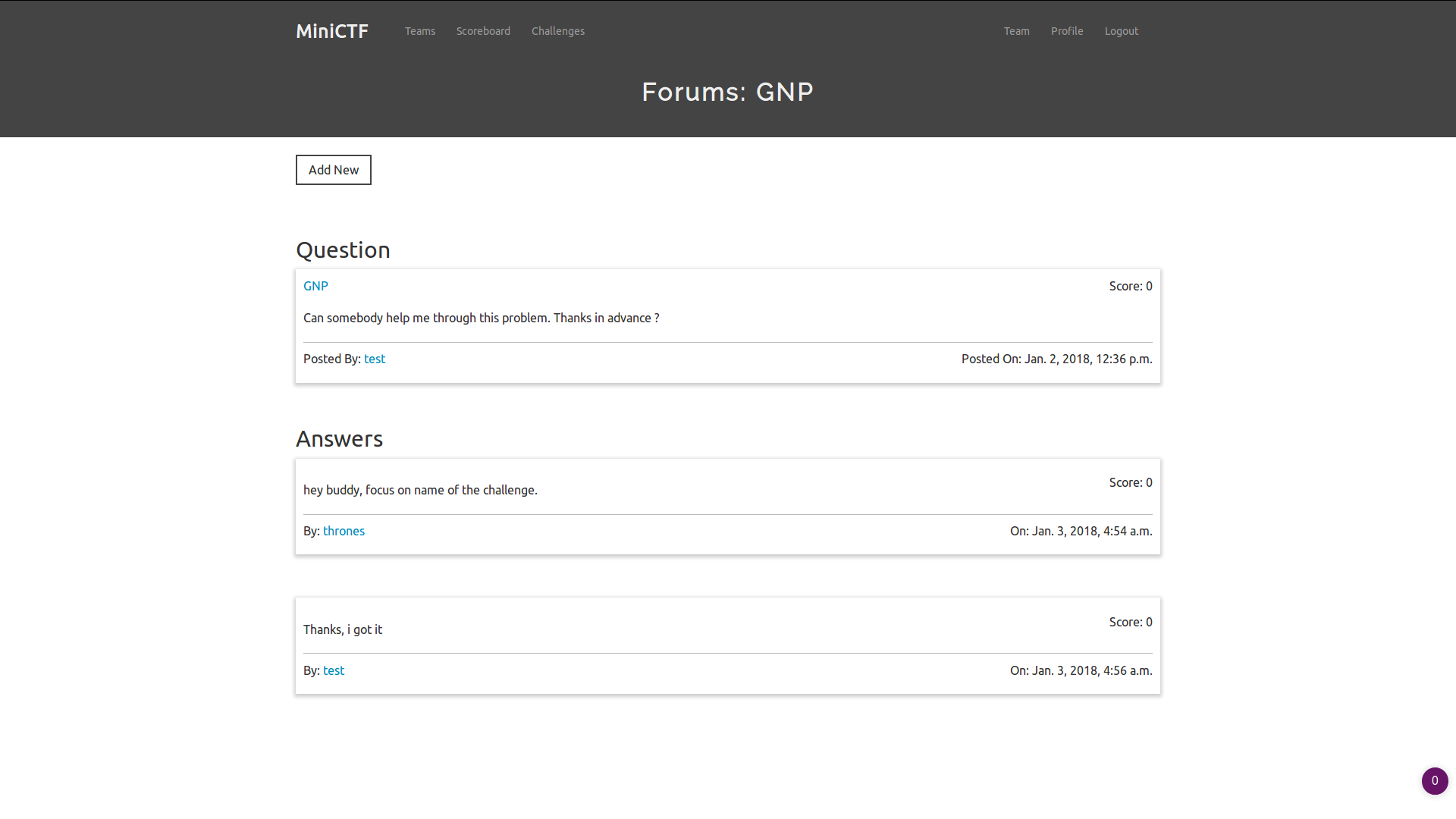The height and width of the screenshot is (819, 1456).
Task: Go to the Scoreboard
Action: [x=483, y=31]
